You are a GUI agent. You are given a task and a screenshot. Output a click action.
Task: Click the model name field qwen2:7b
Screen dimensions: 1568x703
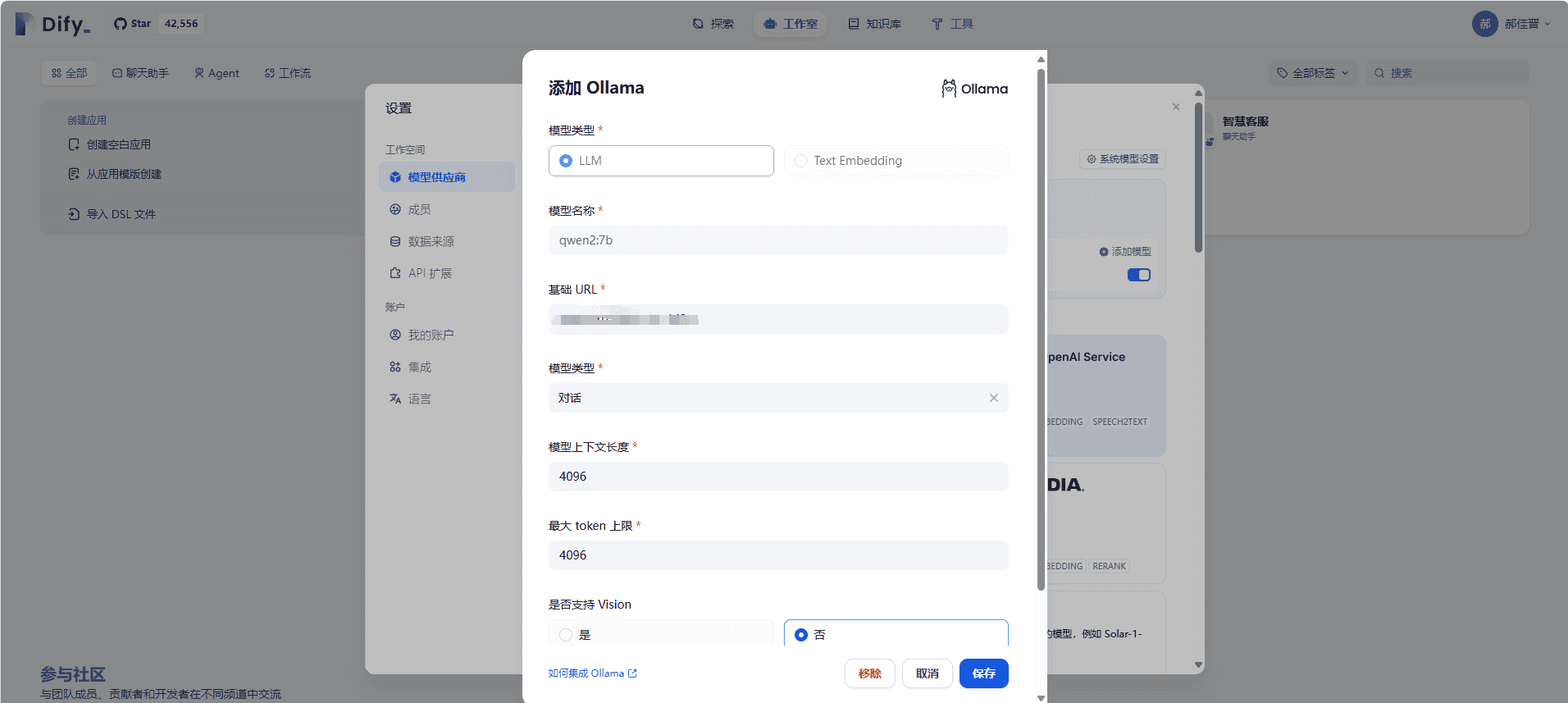click(x=778, y=240)
